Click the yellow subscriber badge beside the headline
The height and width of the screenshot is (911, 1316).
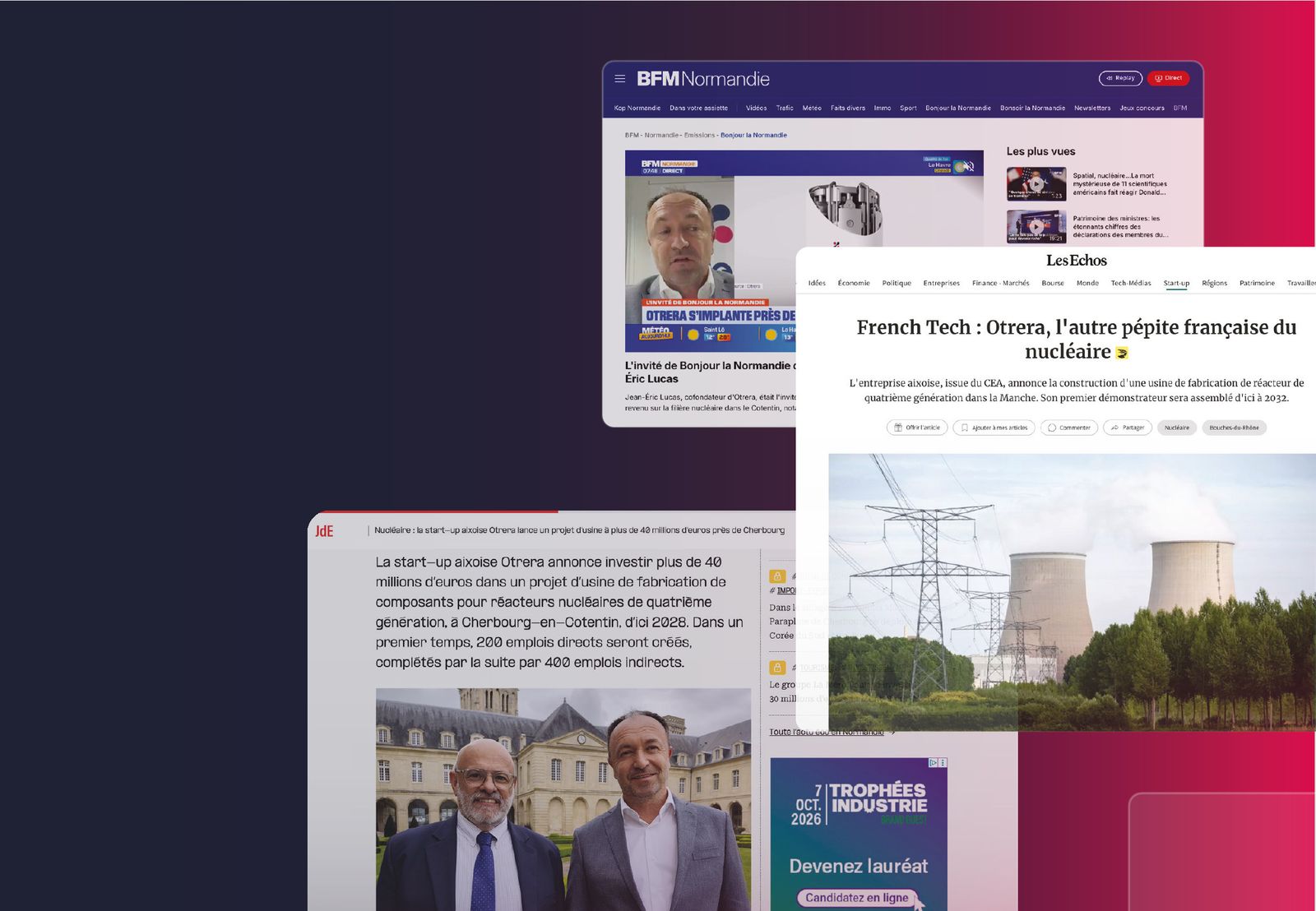click(x=1122, y=354)
